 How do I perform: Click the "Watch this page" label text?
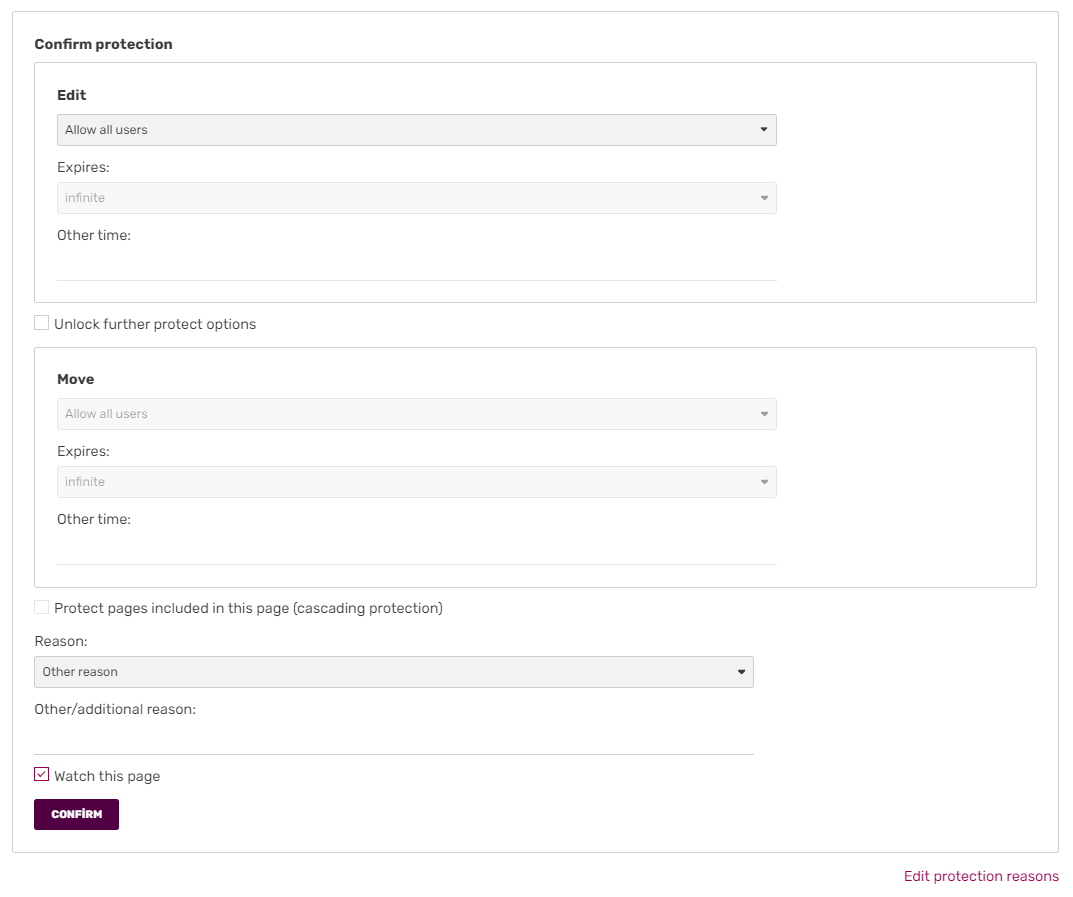pyautogui.click(x=107, y=776)
